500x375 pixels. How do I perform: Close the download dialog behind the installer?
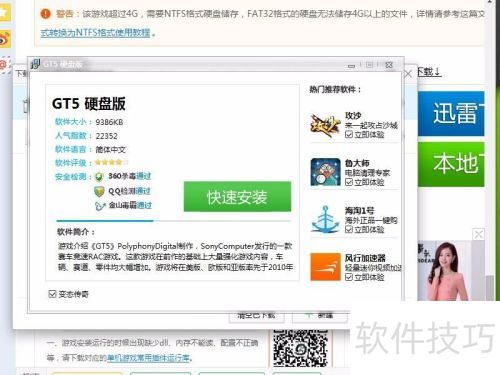(x=408, y=74)
